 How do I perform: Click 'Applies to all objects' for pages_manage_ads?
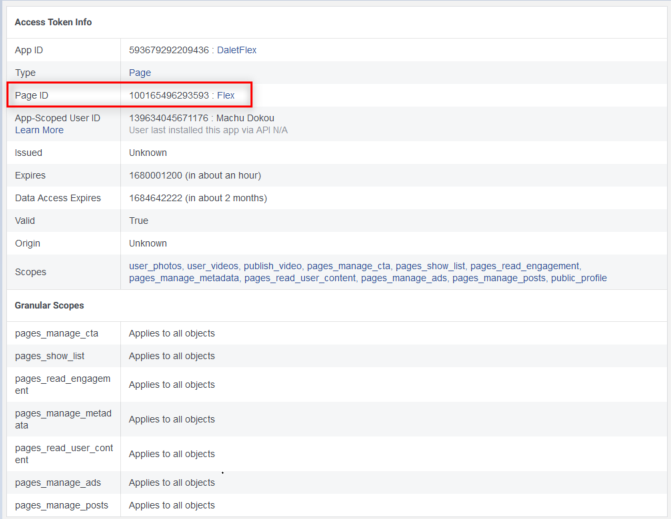click(x=172, y=483)
